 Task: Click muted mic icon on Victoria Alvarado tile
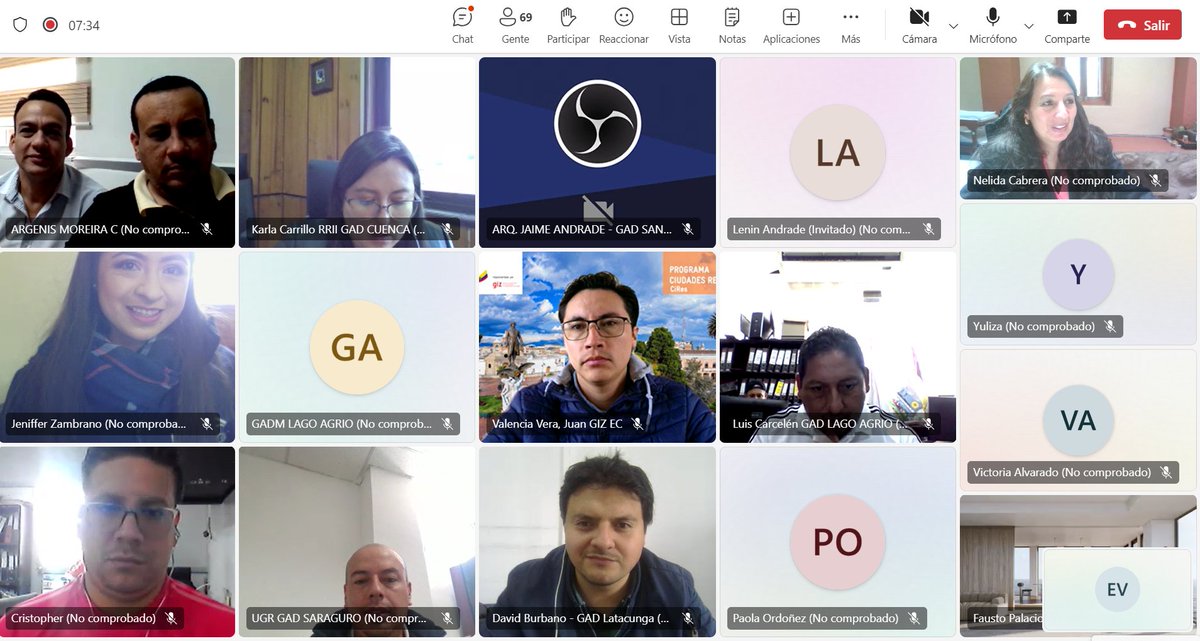(1166, 472)
